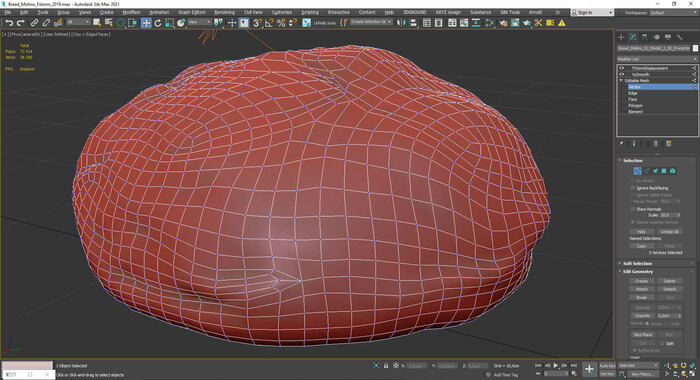Screen dimensions: 700x380
Task: Activate Select and Move tool
Action: click(x=146, y=22)
